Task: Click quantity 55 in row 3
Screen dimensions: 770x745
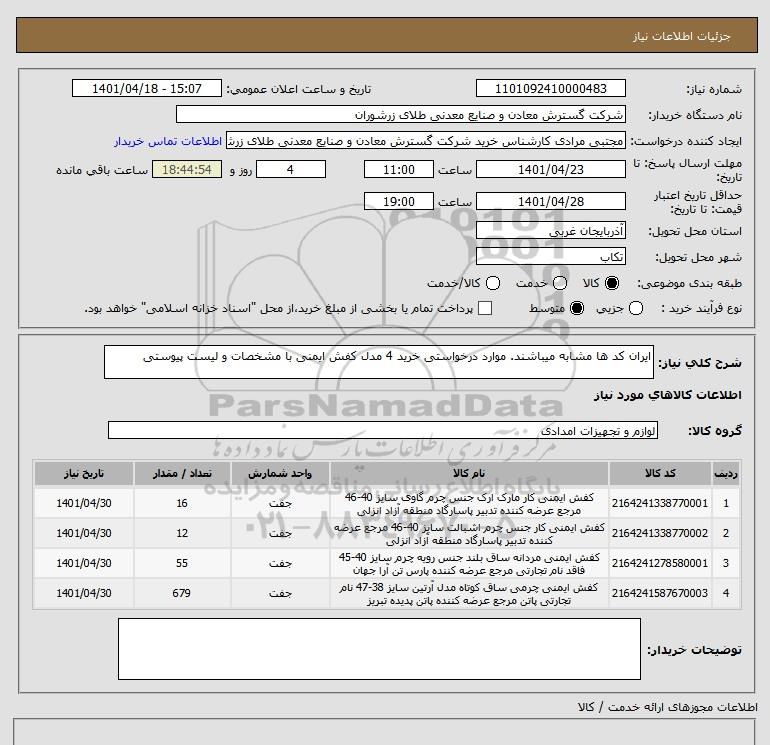Action: pos(182,563)
